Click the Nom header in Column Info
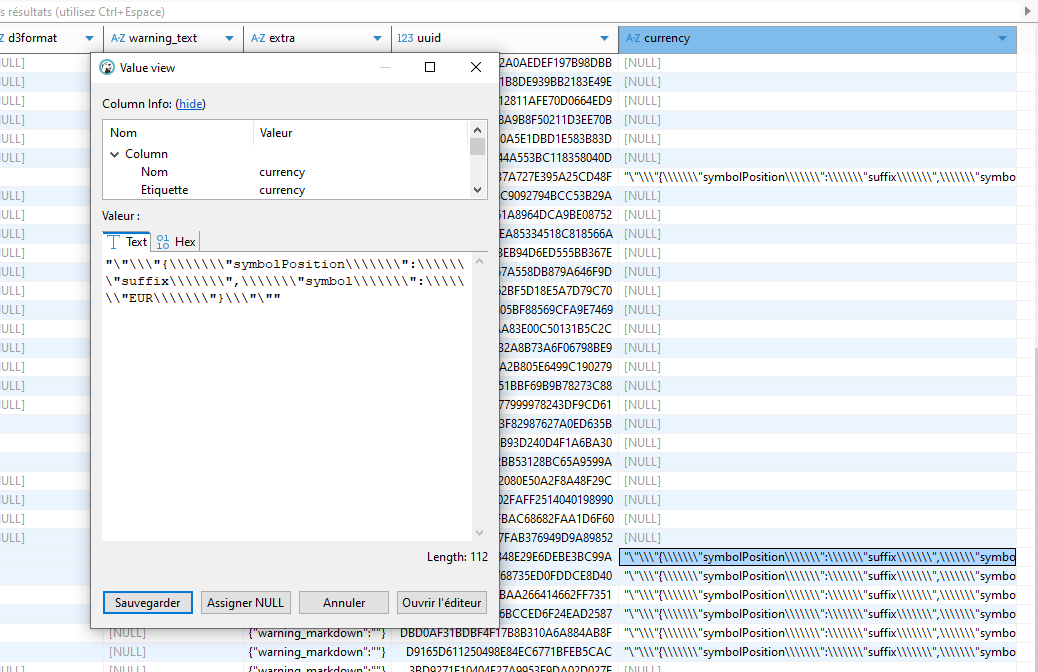1038x672 pixels. [123, 133]
